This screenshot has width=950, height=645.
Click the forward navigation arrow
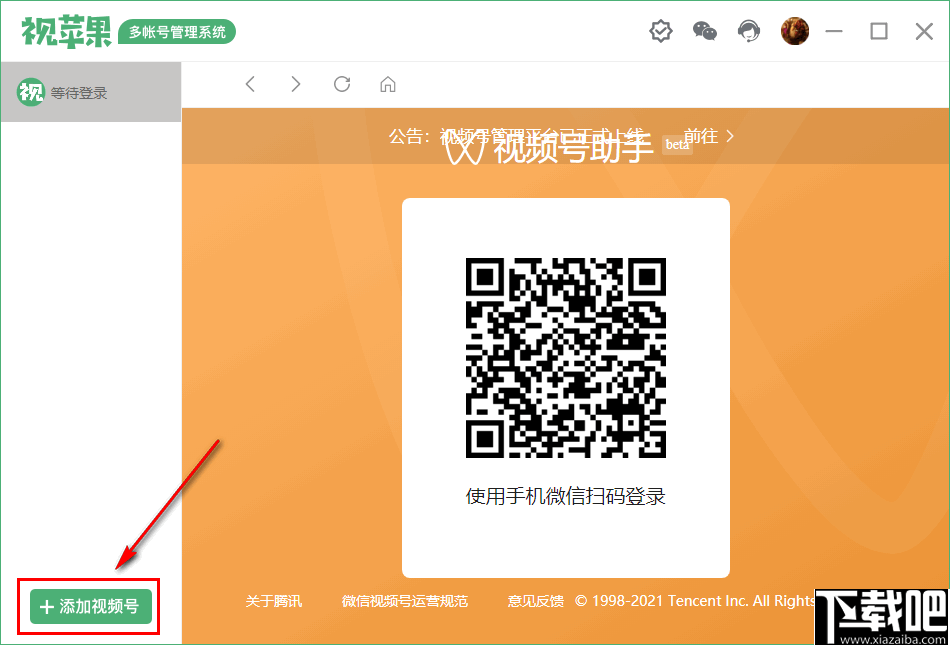295,84
